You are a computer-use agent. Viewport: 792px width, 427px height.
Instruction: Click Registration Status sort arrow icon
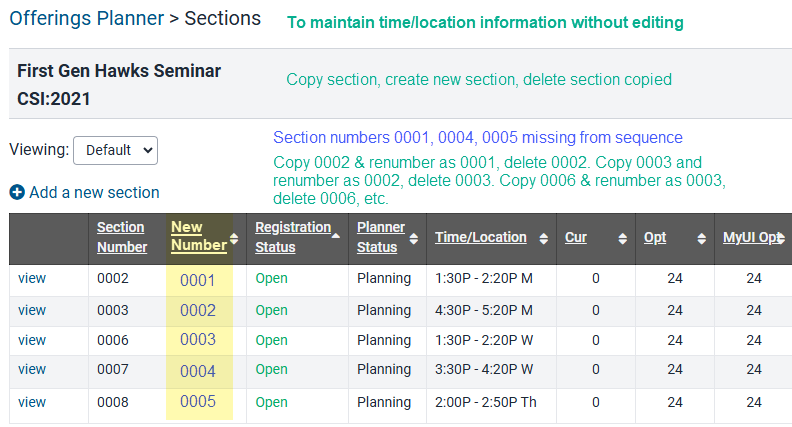(x=336, y=236)
